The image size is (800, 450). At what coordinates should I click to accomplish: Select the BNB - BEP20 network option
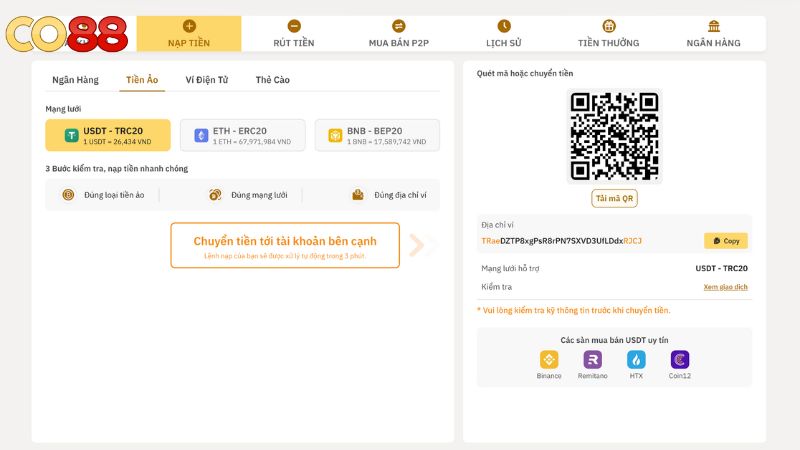click(377, 135)
